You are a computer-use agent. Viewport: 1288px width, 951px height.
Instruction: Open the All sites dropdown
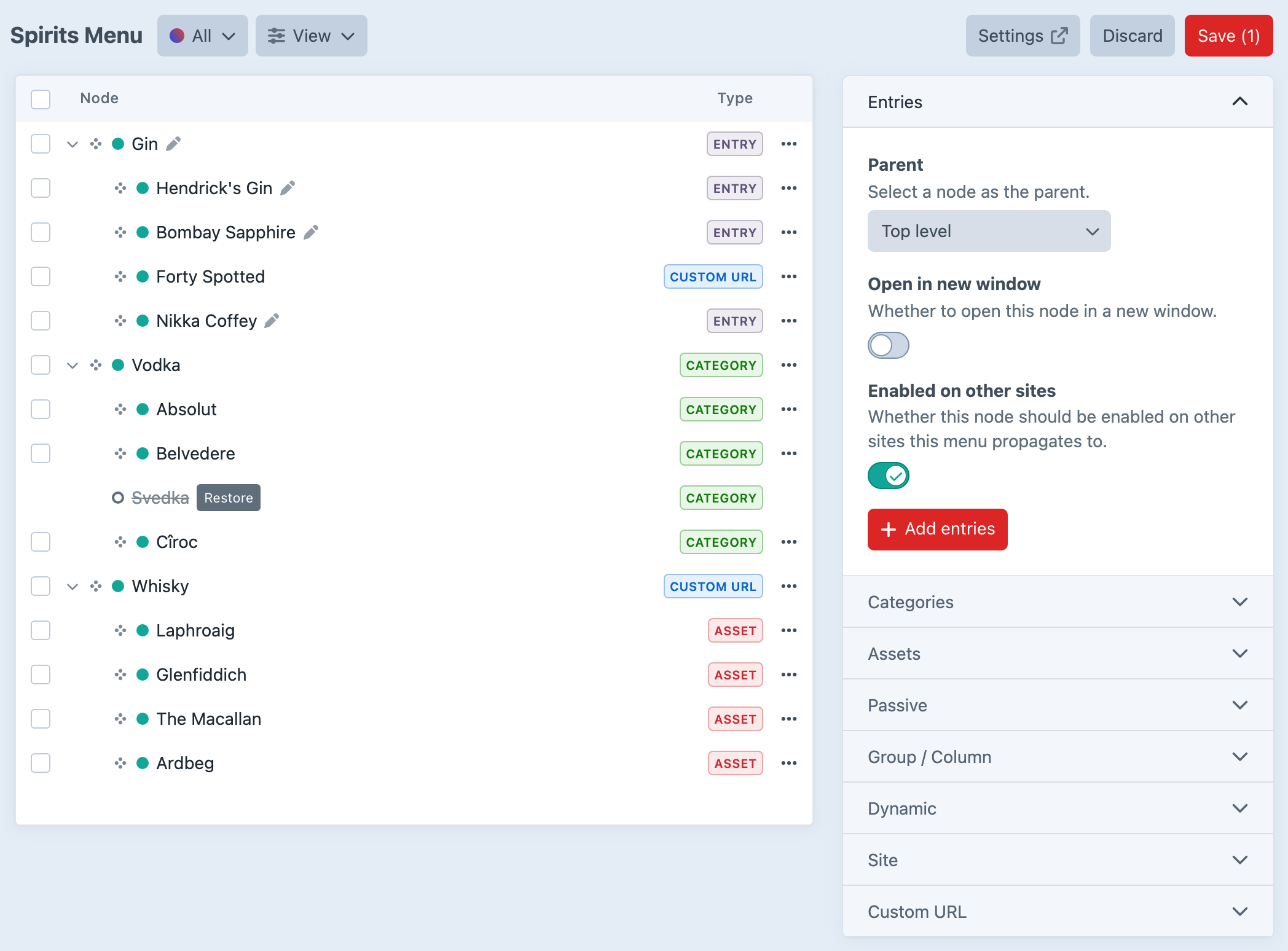(203, 36)
